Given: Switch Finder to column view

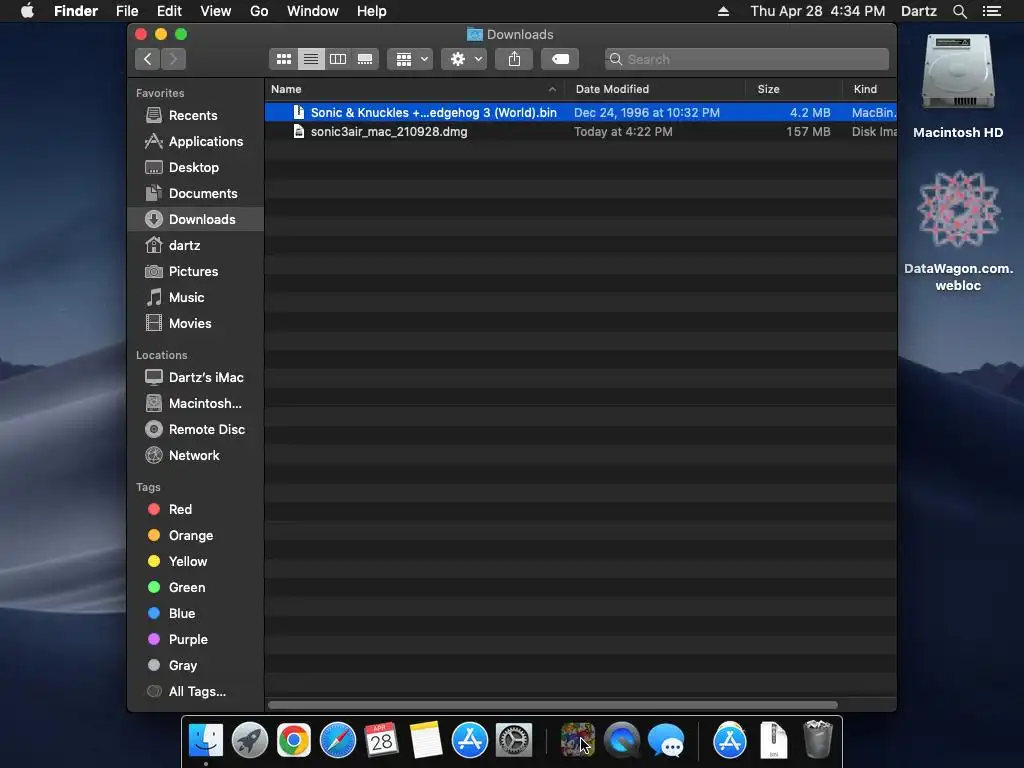Looking at the screenshot, I should (338, 59).
